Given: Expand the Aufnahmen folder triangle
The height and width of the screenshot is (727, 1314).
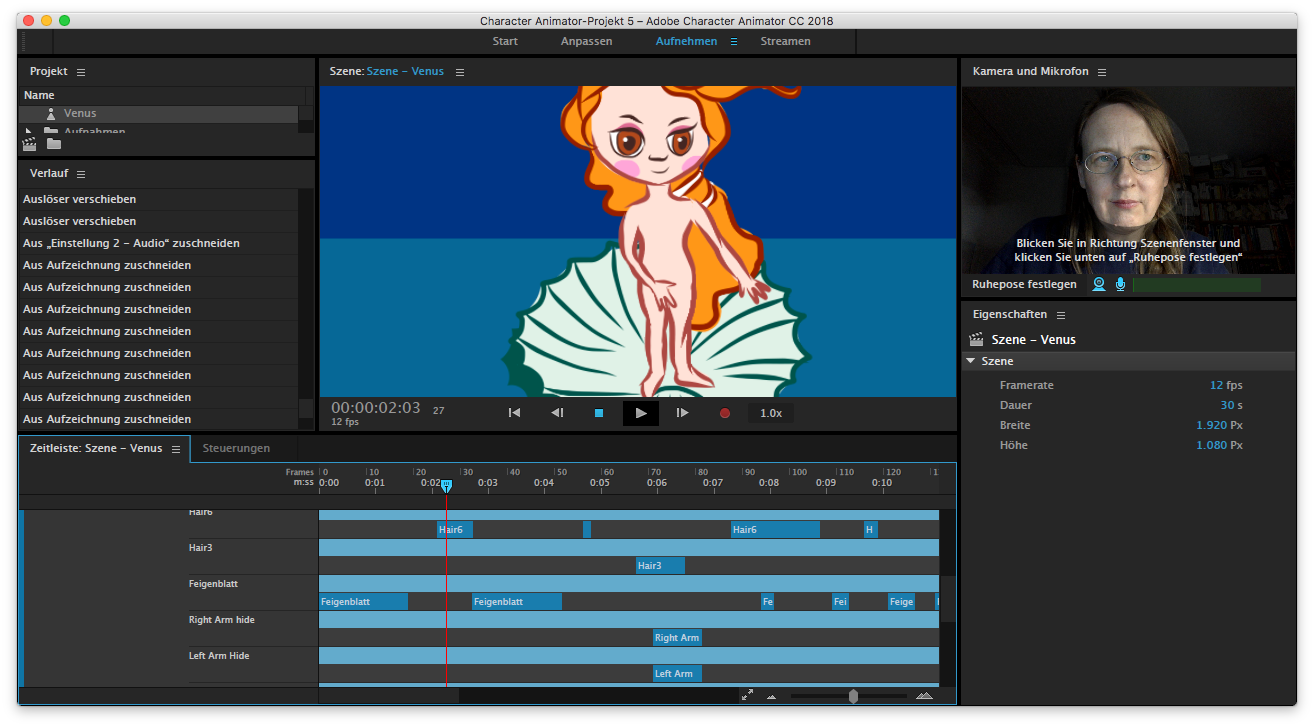Looking at the screenshot, I should (29, 132).
